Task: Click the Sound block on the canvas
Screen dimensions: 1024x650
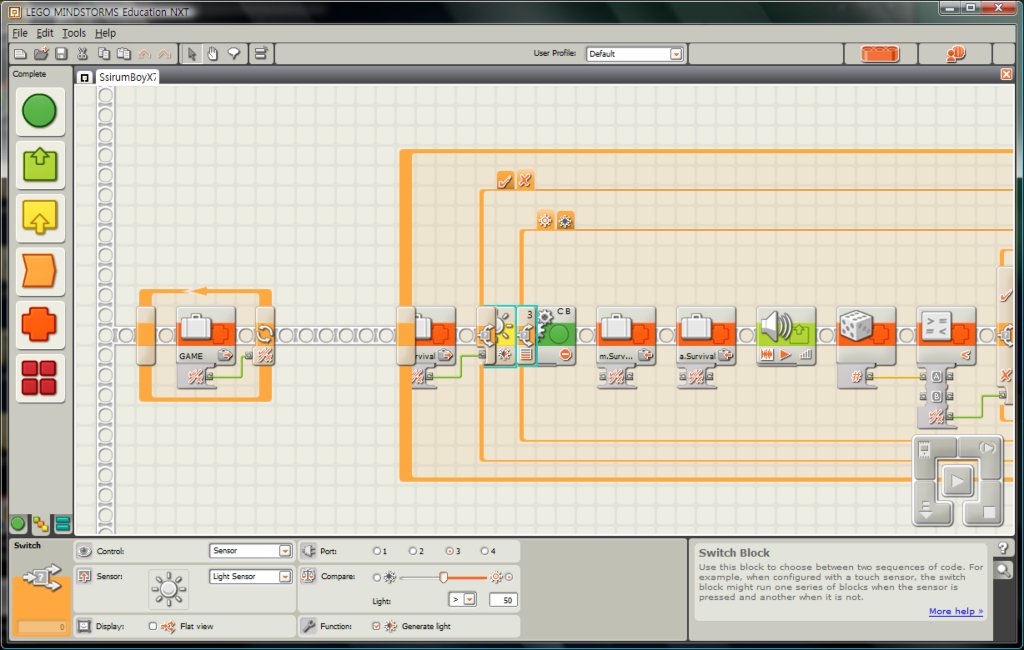Action: 786,335
